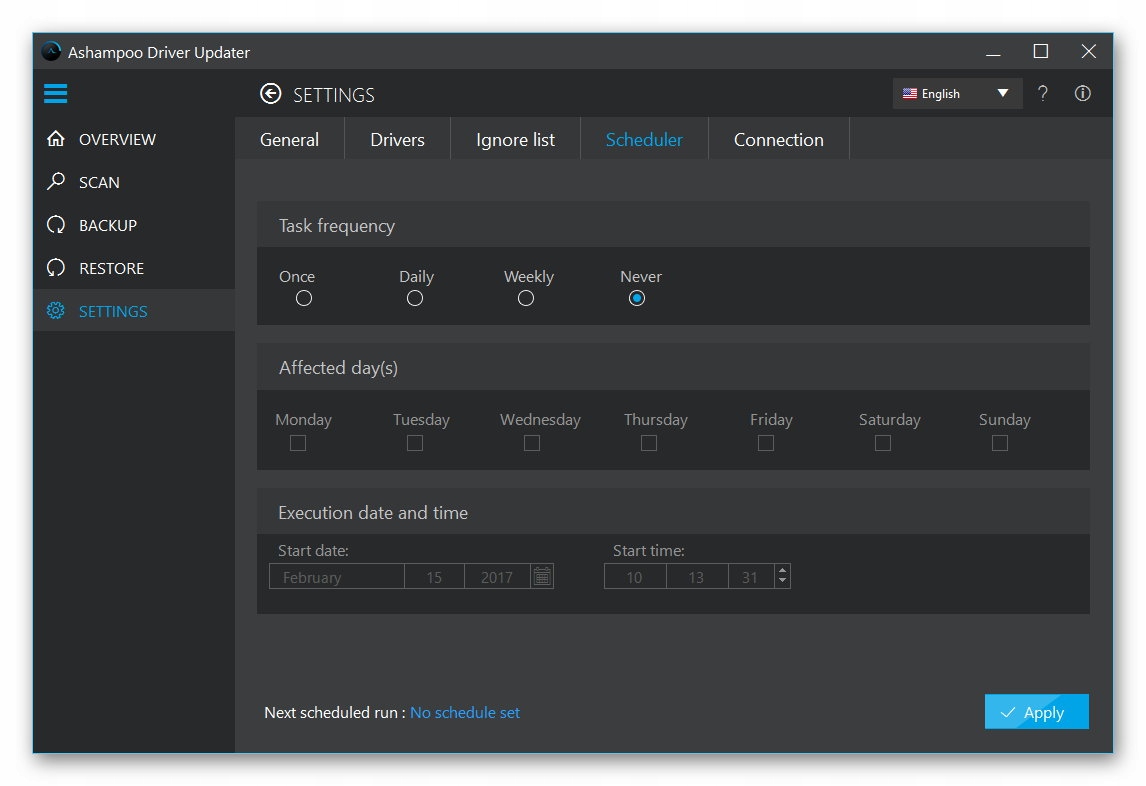Open the Ignore list tab
Image resolution: width=1146 pixels, height=786 pixels.
[515, 140]
